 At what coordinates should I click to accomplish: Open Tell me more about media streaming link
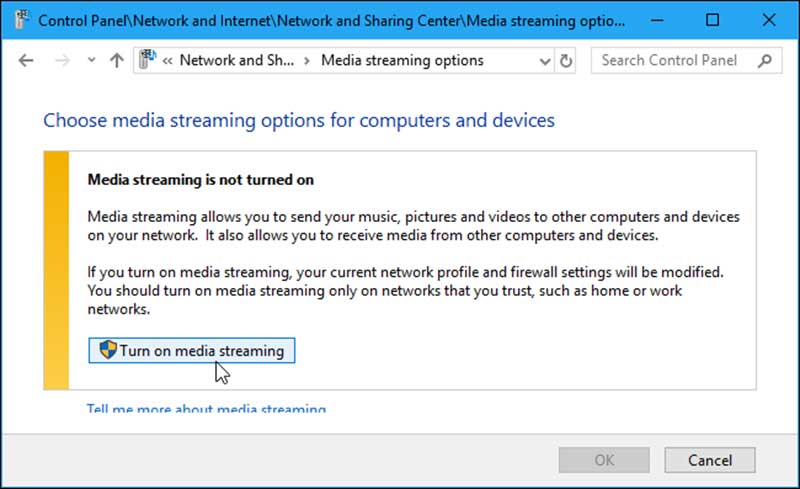tap(206, 409)
